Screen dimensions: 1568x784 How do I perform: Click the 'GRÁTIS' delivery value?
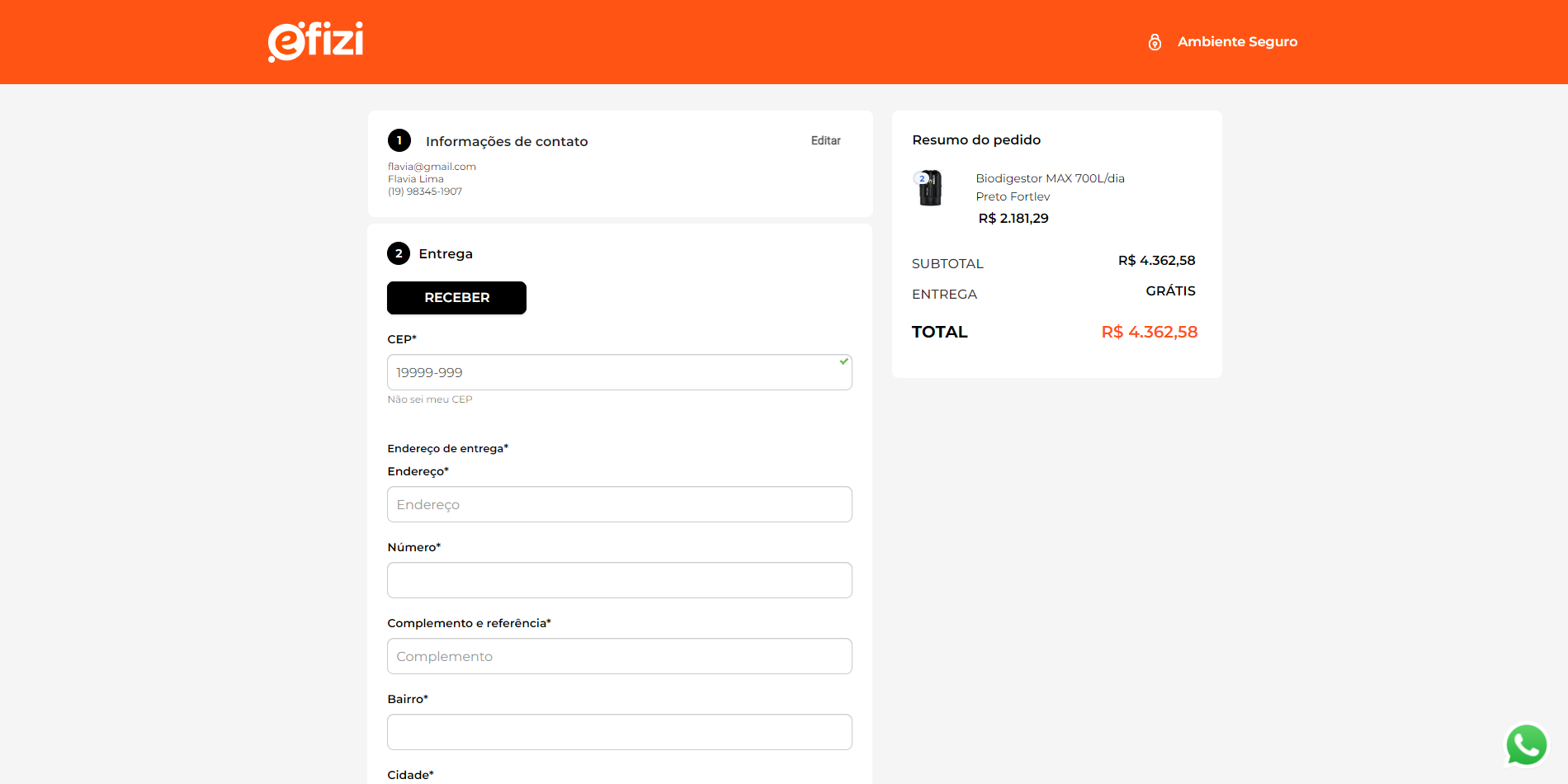click(1170, 291)
